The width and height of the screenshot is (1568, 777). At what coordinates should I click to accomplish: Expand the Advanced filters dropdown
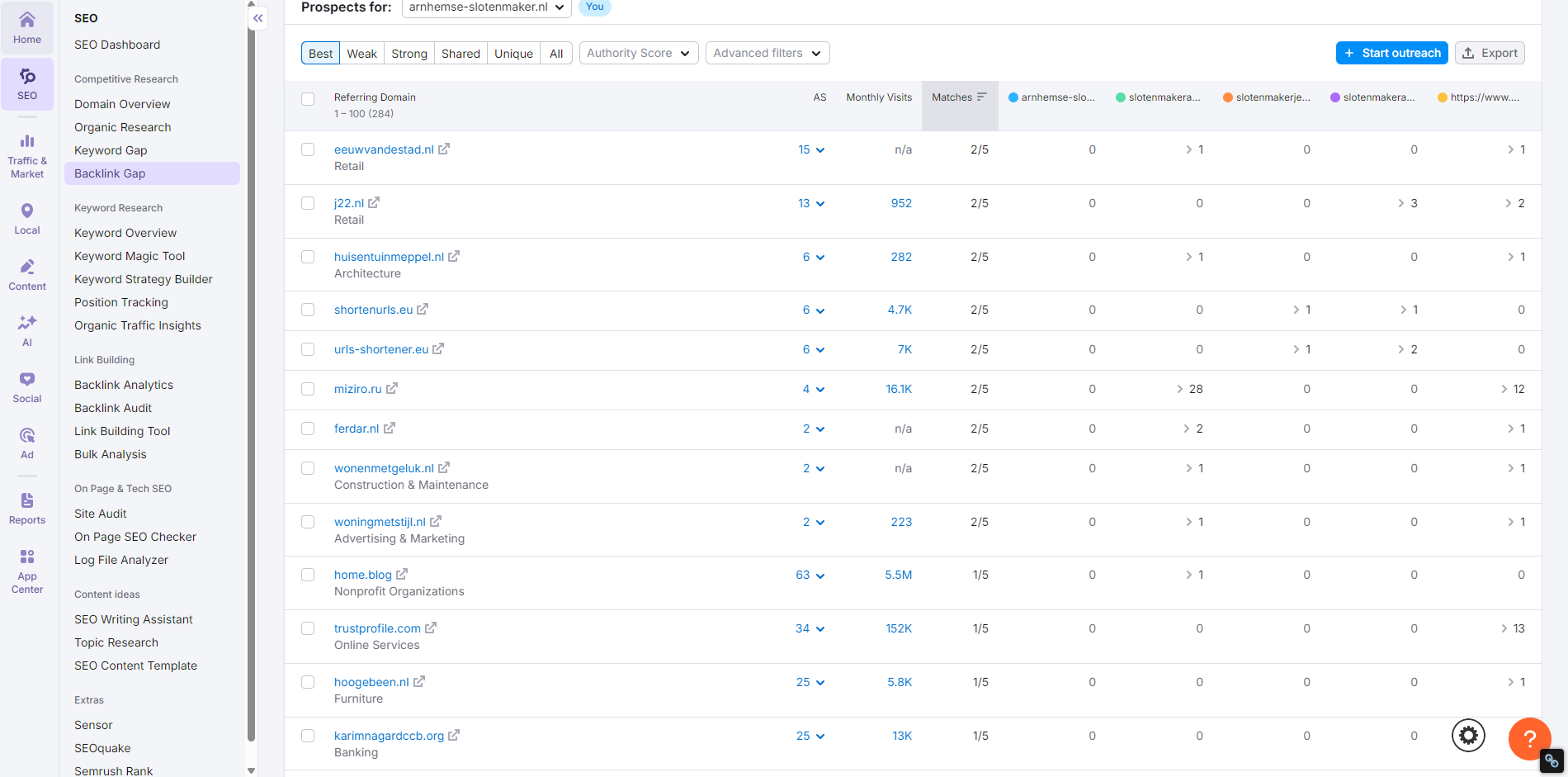coord(766,53)
